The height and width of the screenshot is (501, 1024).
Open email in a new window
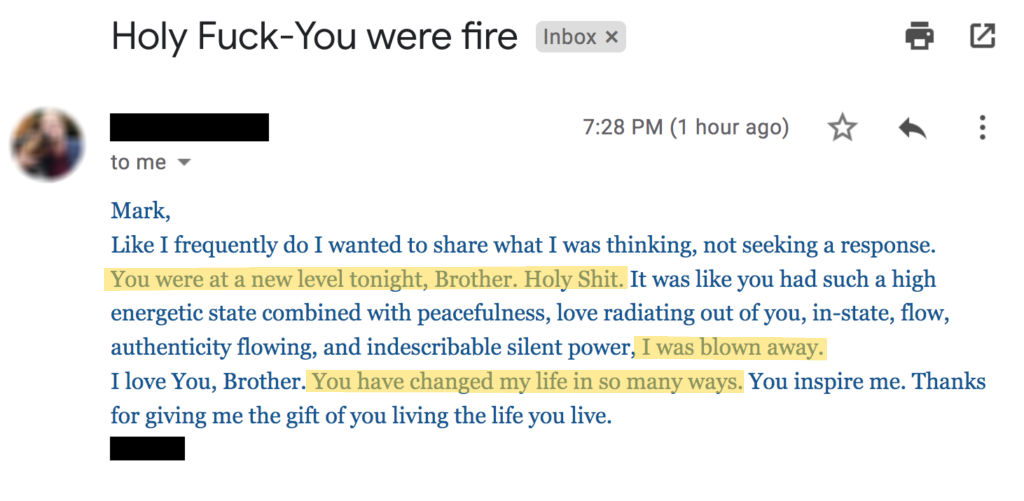(x=982, y=37)
